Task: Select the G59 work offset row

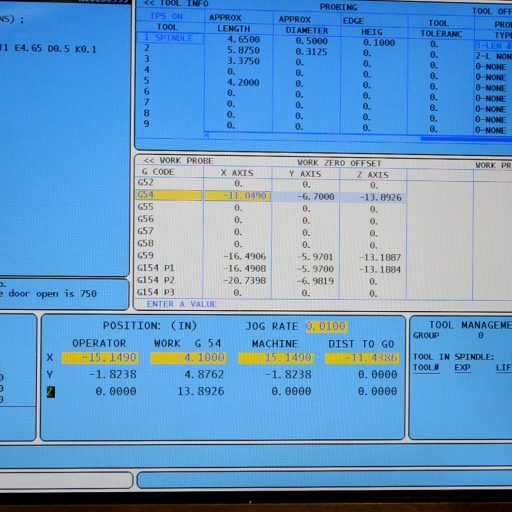Action: [x=272, y=256]
